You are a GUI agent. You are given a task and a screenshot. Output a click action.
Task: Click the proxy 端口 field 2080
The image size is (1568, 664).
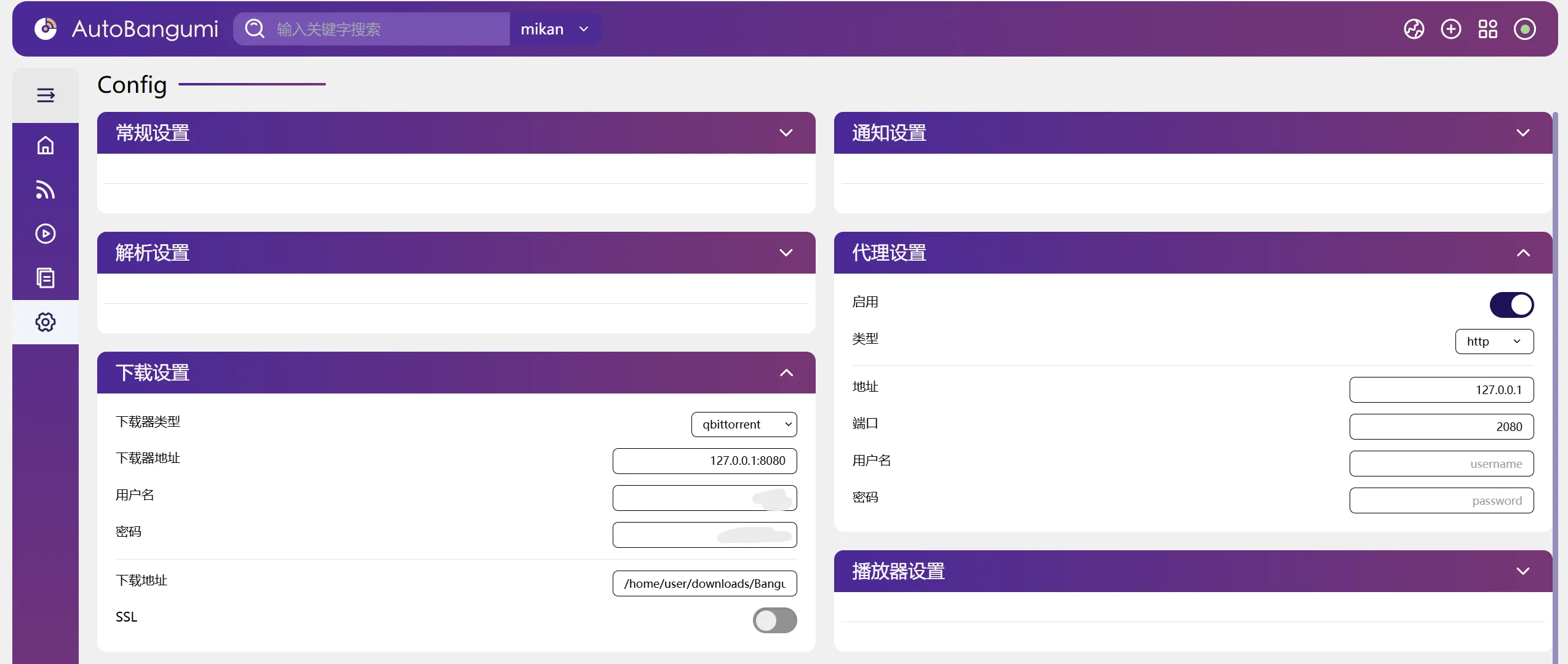point(1441,427)
